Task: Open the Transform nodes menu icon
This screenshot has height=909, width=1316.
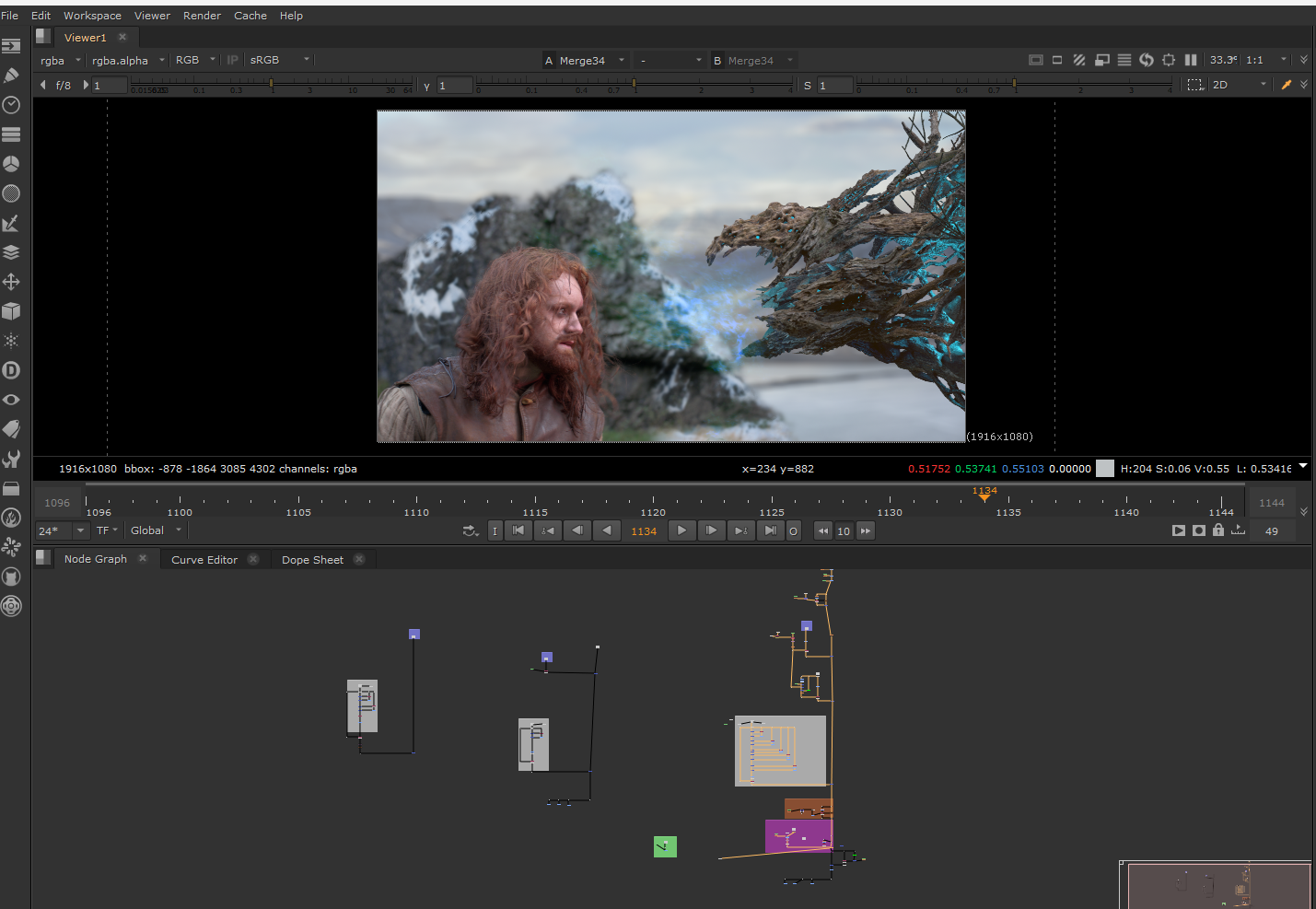Action: pyautogui.click(x=11, y=282)
